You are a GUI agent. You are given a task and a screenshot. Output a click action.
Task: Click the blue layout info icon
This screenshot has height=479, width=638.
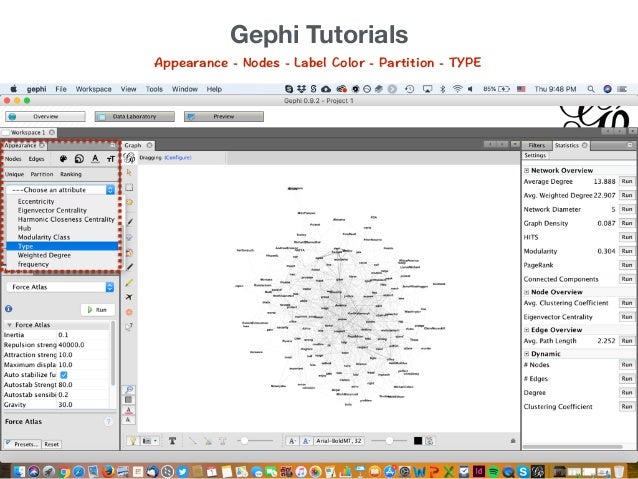click(x=9, y=309)
